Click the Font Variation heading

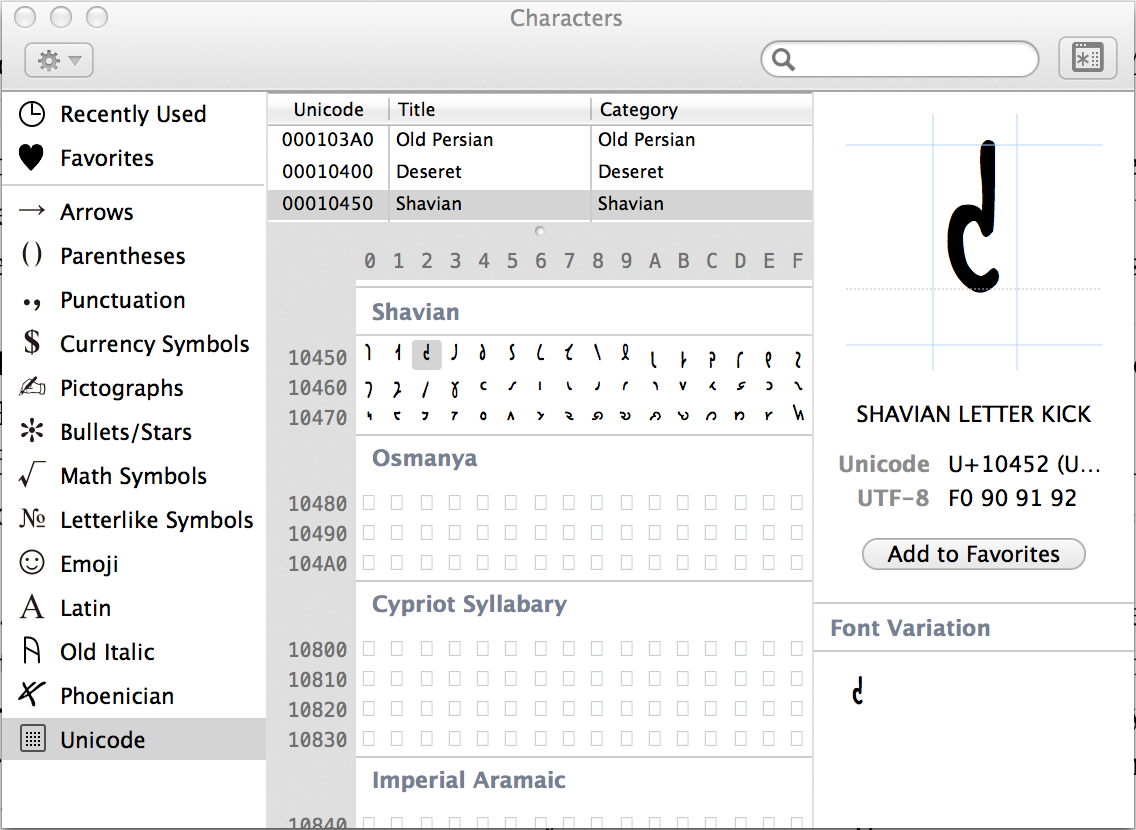[910, 628]
